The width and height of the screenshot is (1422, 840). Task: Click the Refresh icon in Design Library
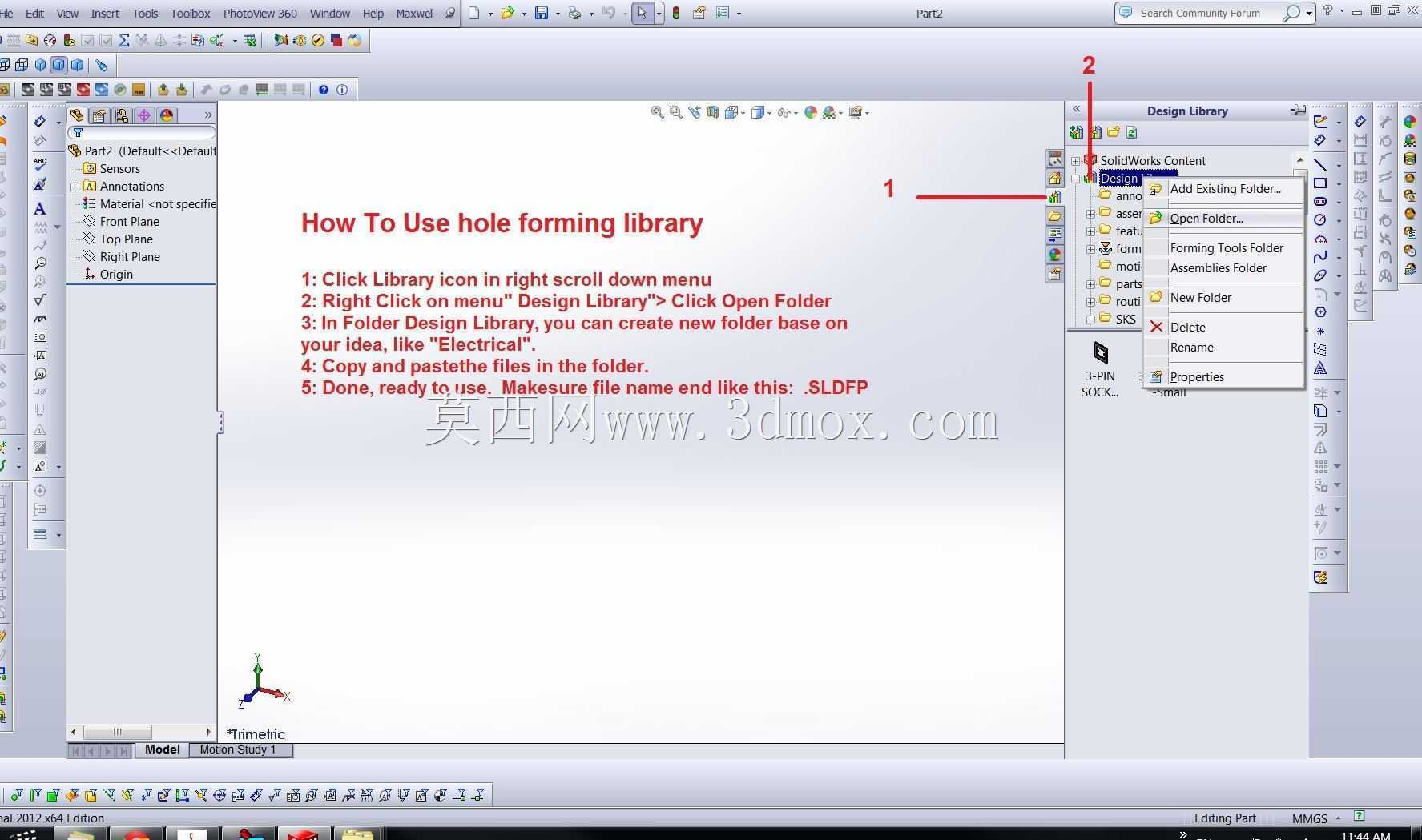pos(1132,132)
